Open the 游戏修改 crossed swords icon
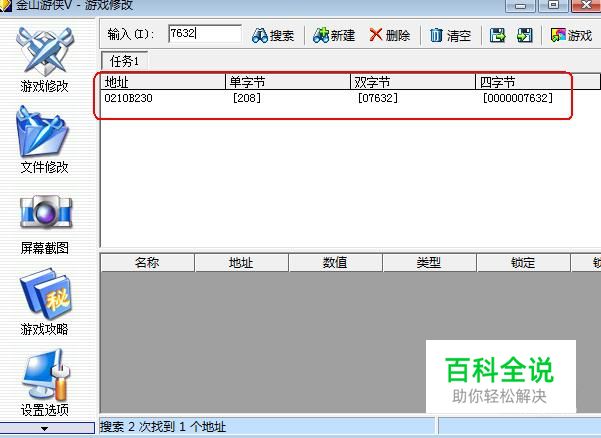 click(x=45, y=51)
